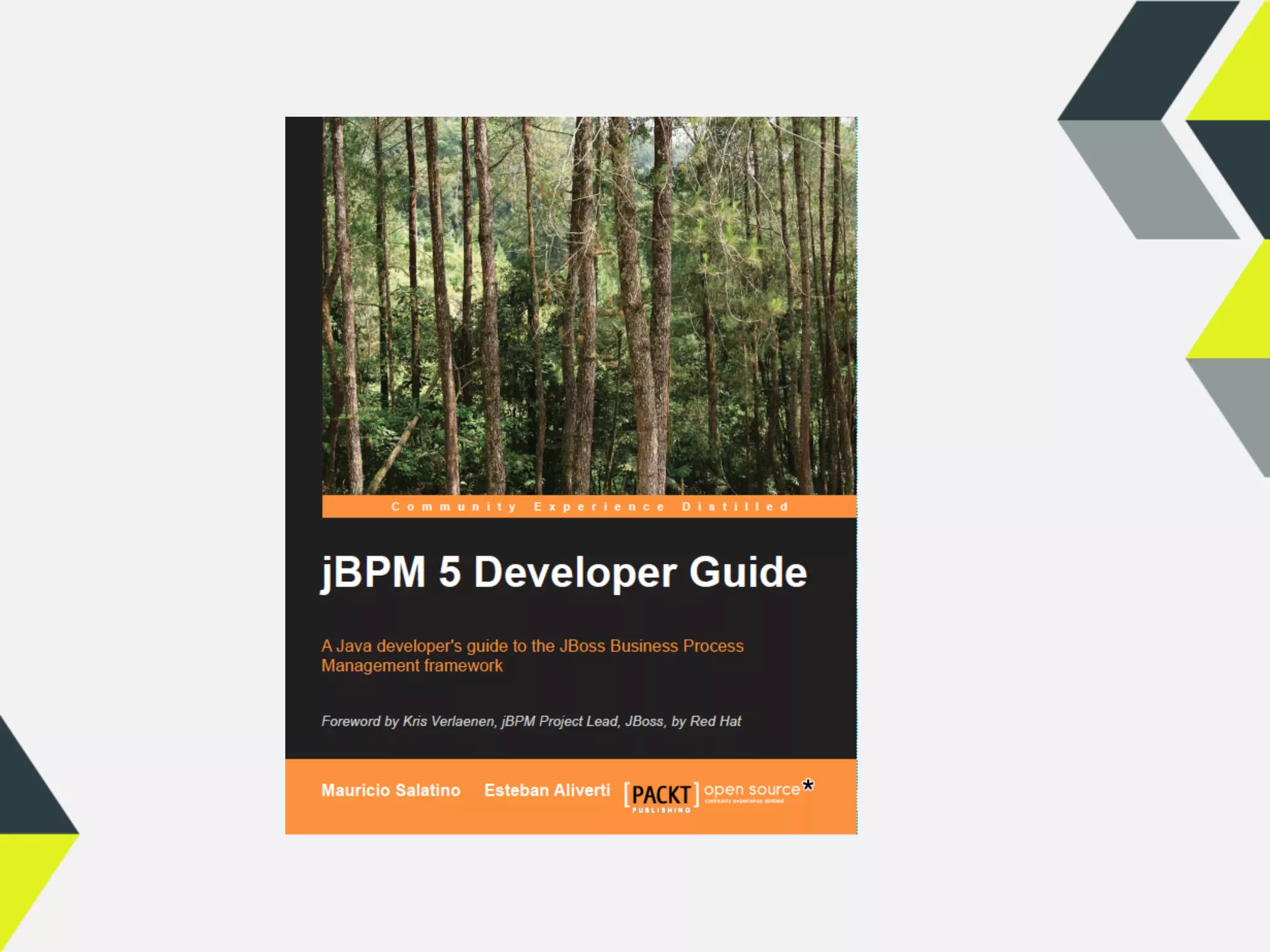Click the 'open source' logo text

click(751, 790)
